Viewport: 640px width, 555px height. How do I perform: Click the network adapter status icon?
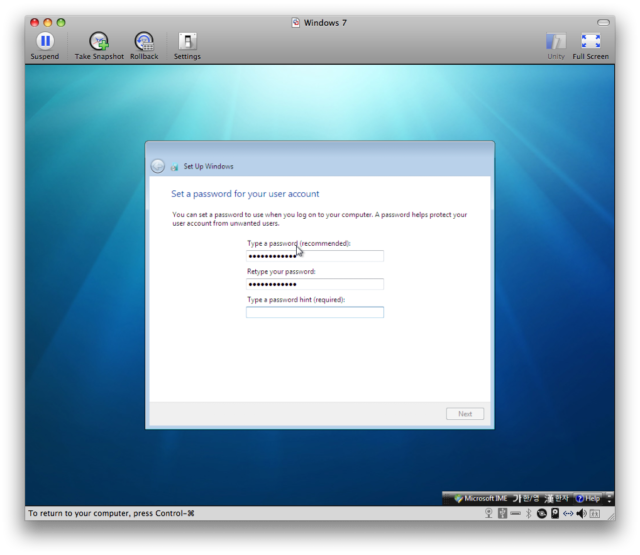point(568,514)
